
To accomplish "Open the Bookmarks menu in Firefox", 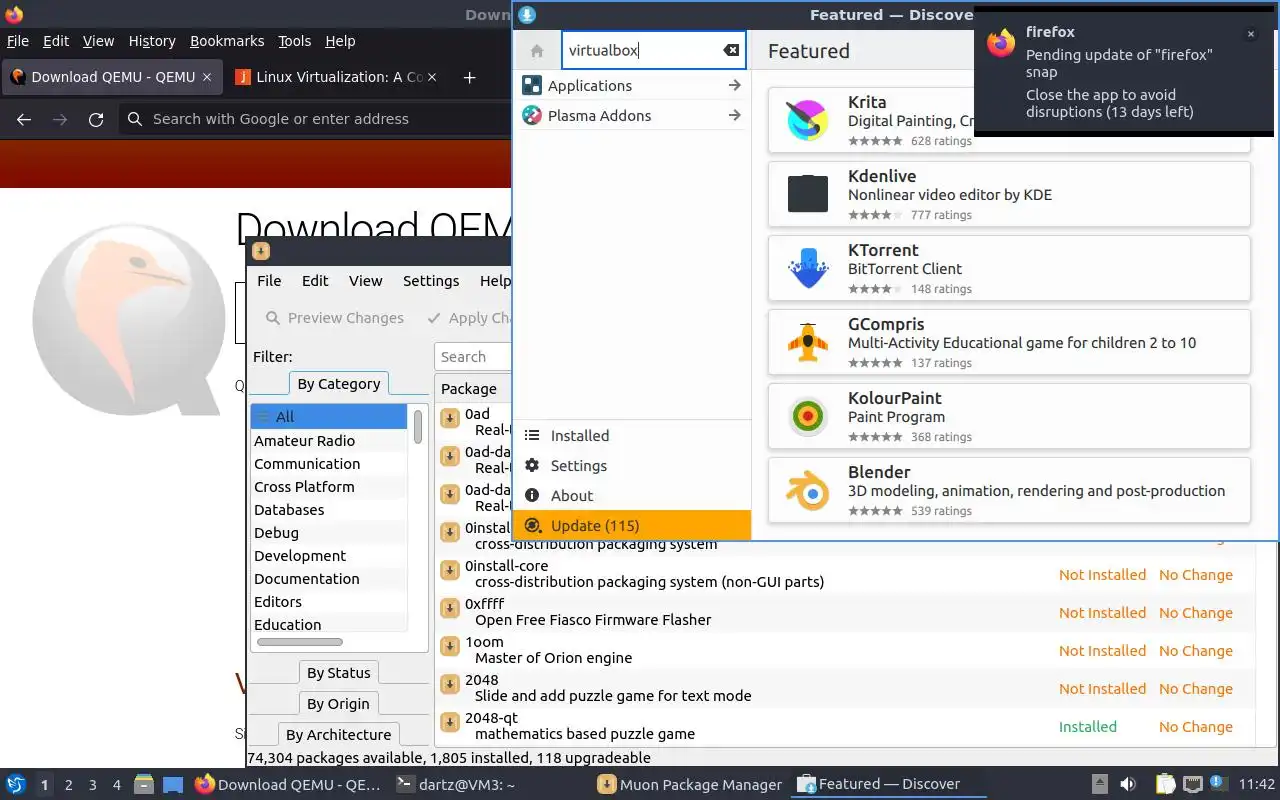I will pos(227,41).
